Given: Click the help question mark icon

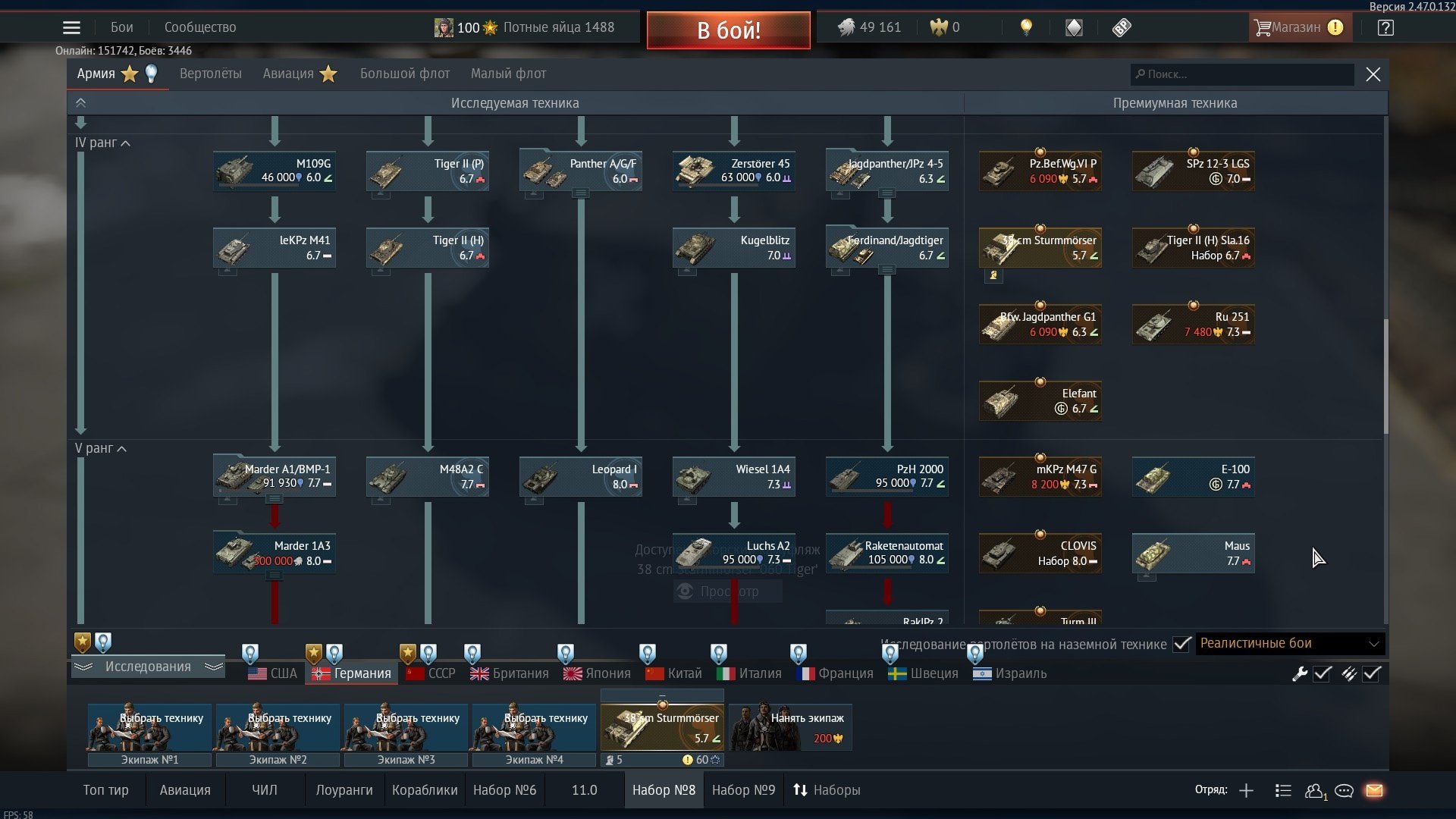Looking at the screenshot, I should coord(1385,28).
